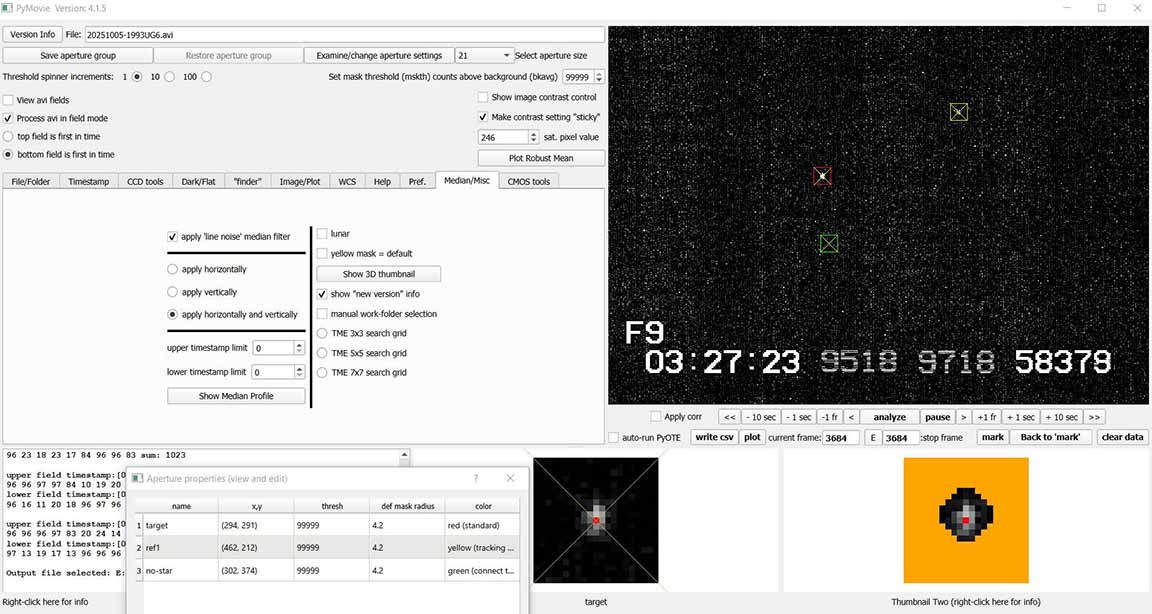Enable the View avi fields checkbox

tap(9, 100)
